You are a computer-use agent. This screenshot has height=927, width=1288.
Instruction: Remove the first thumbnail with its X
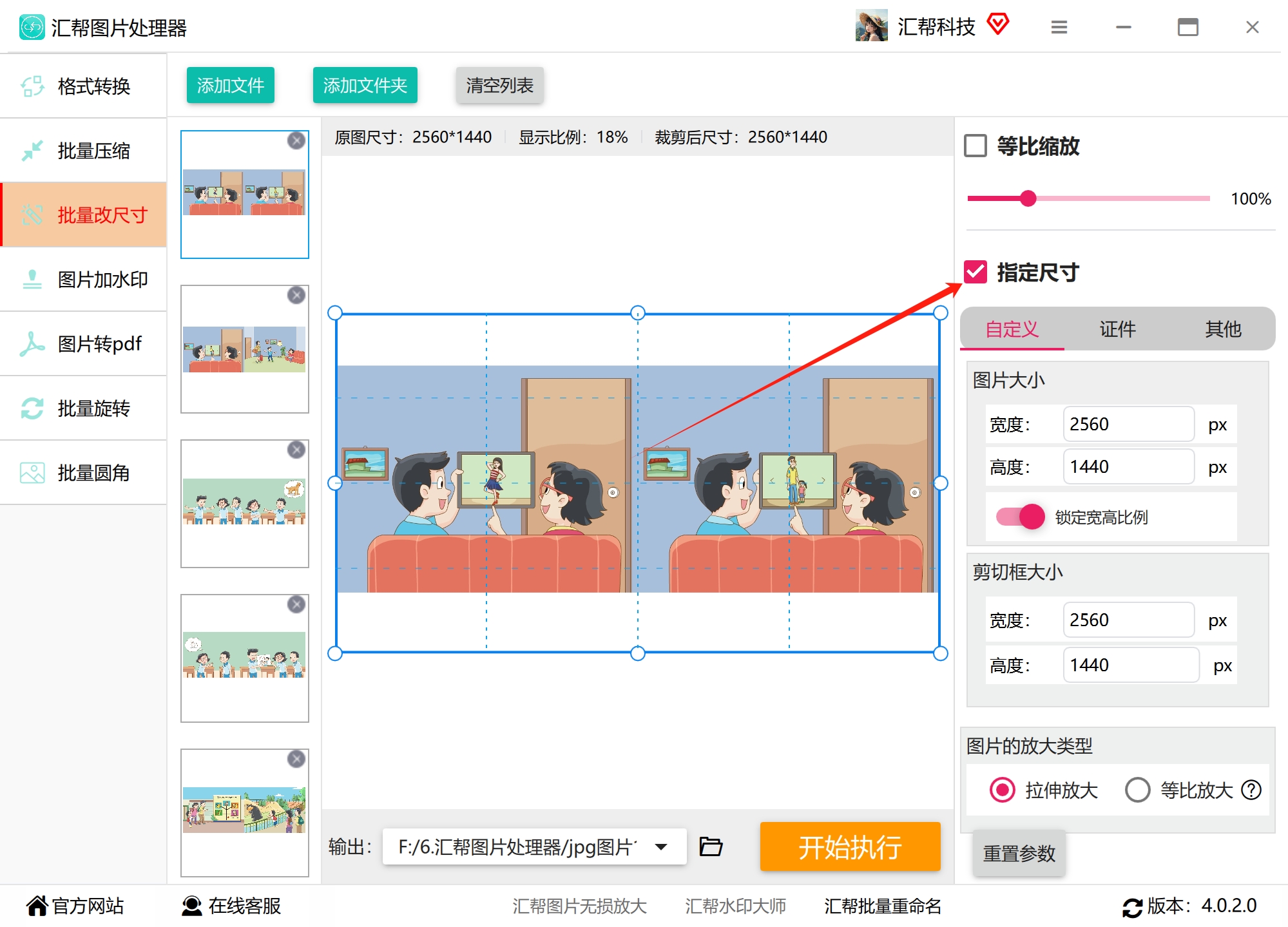(x=296, y=140)
